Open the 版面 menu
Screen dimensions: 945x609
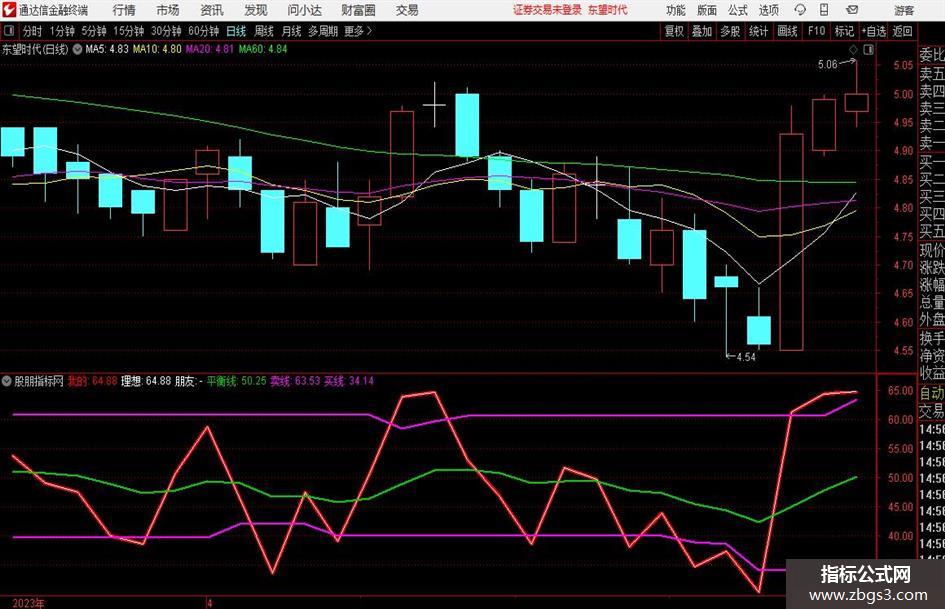[x=706, y=10]
